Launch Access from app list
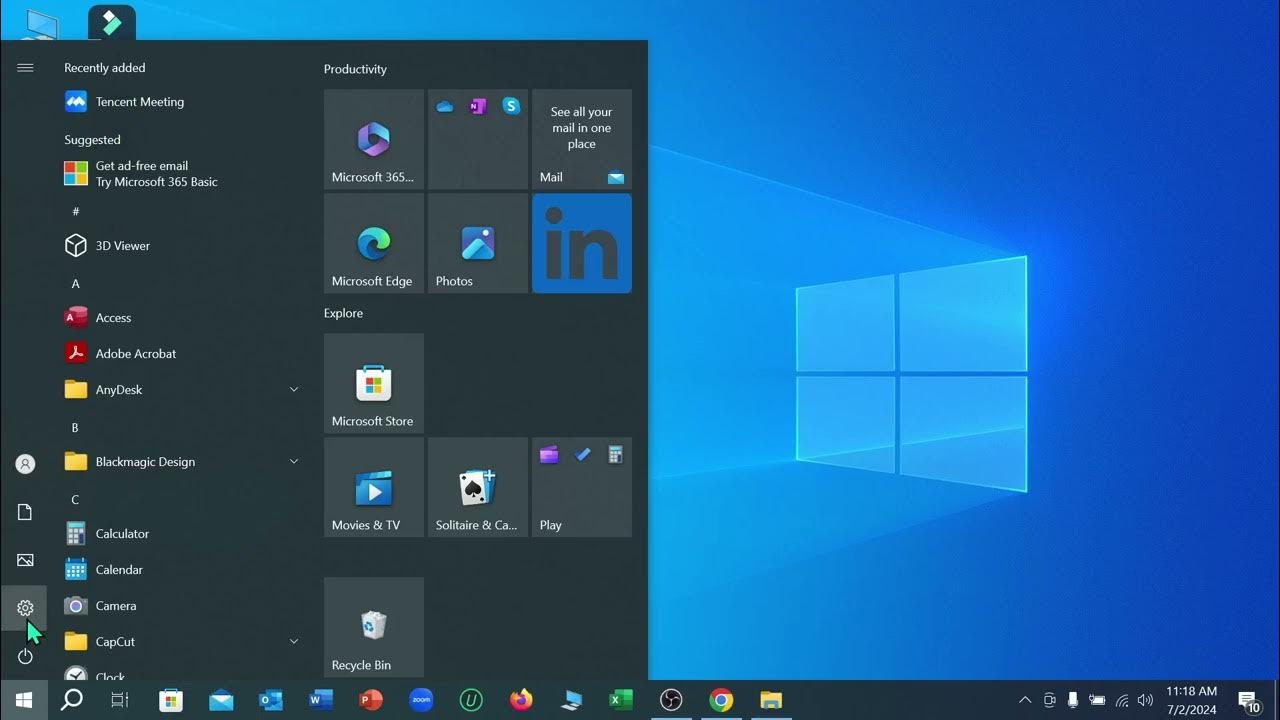Screen dimensions: 1280x720 click(182, 318)
